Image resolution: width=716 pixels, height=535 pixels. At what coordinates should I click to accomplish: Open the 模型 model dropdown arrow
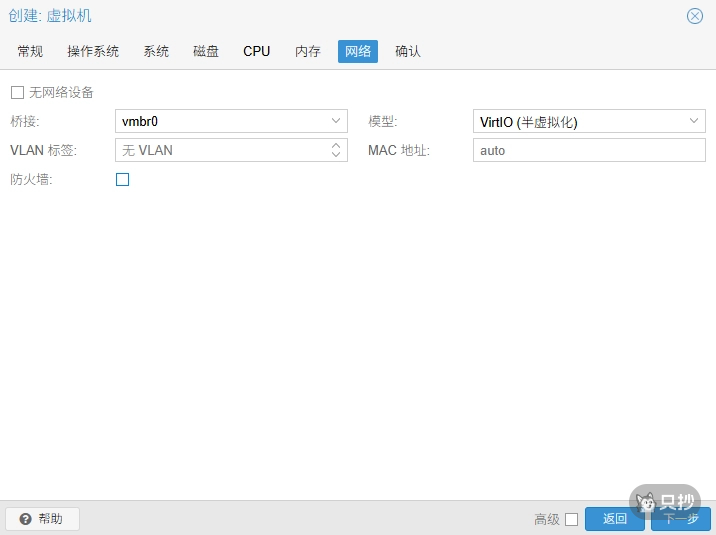point(695,122)
